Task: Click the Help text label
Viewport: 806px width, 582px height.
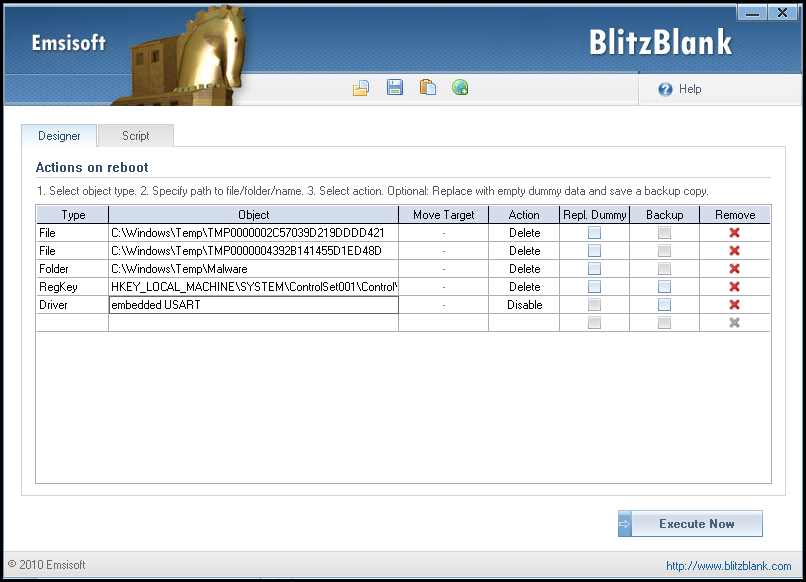Action: point(690,89)
